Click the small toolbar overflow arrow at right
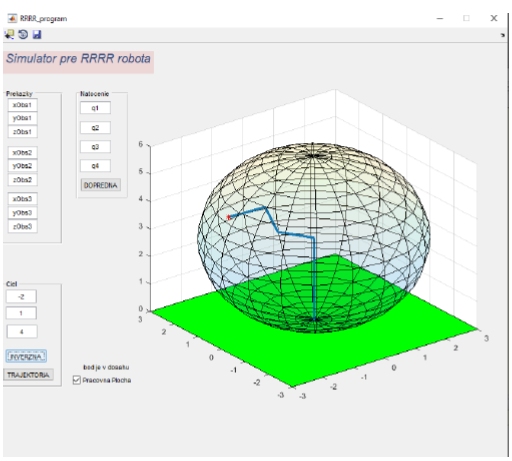The height and width of the screenshot is (461, 512). pos(503,35)
